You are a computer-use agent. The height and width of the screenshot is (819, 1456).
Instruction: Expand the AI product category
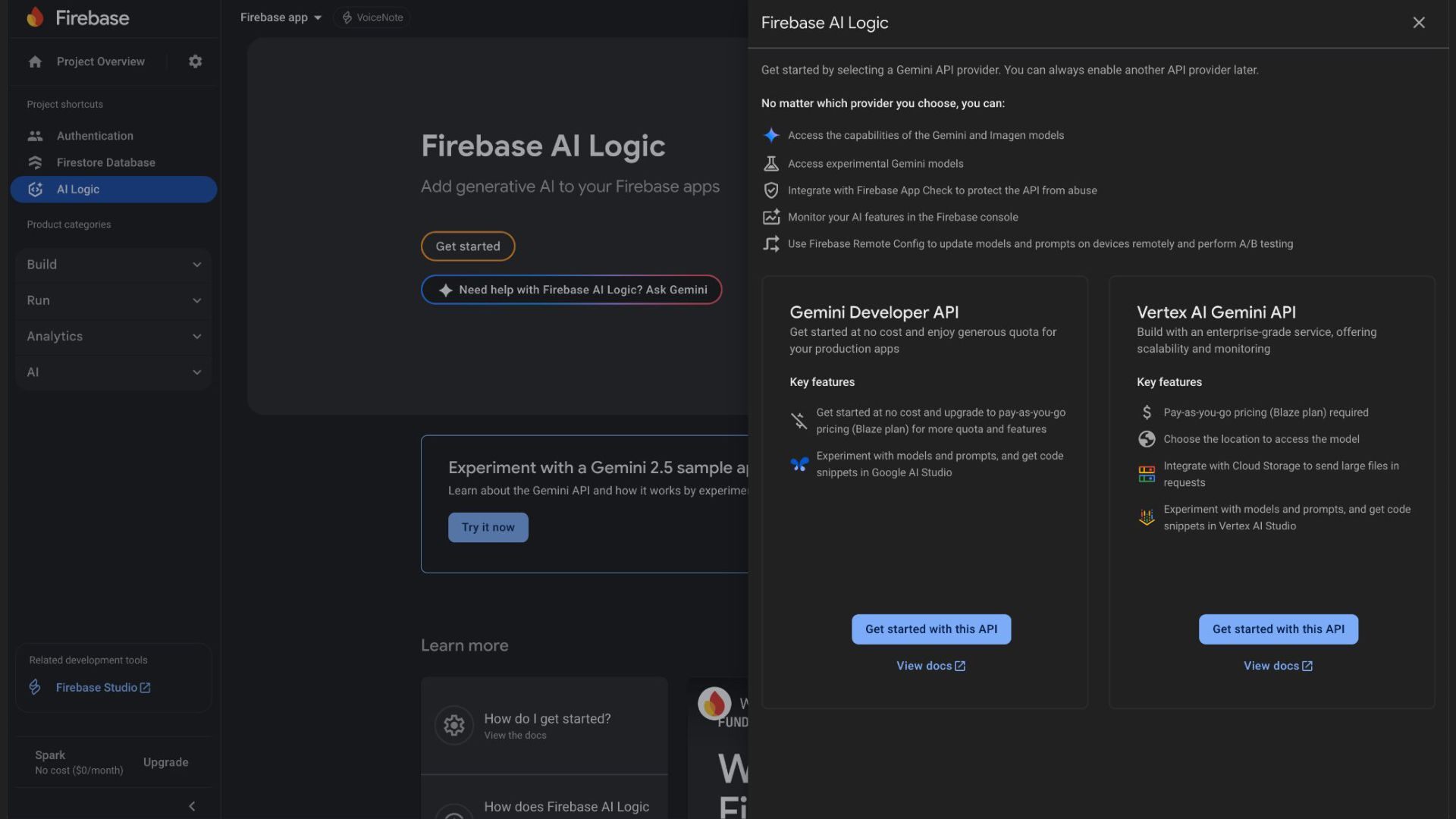point(114,372)
